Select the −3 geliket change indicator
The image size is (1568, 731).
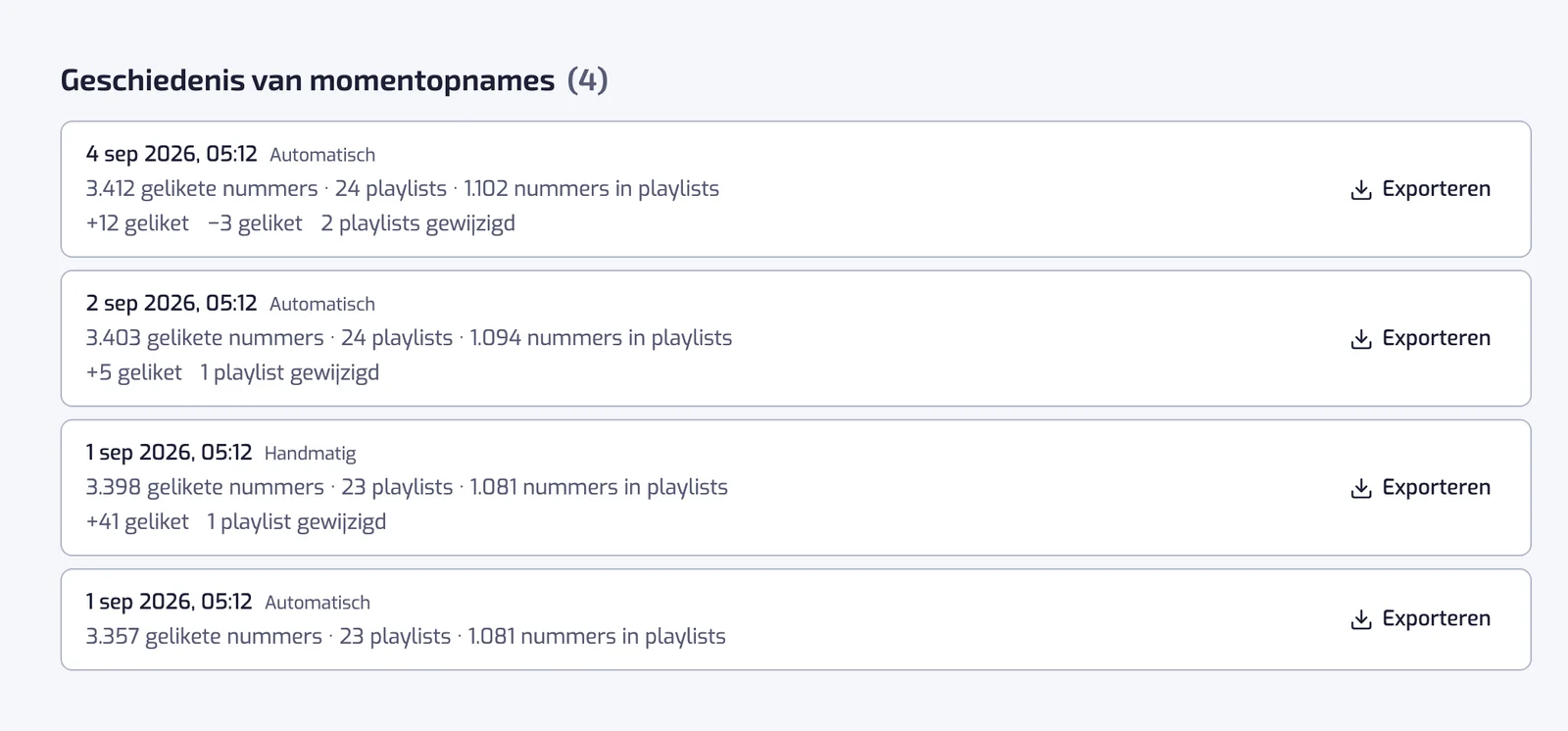[255, 223]
